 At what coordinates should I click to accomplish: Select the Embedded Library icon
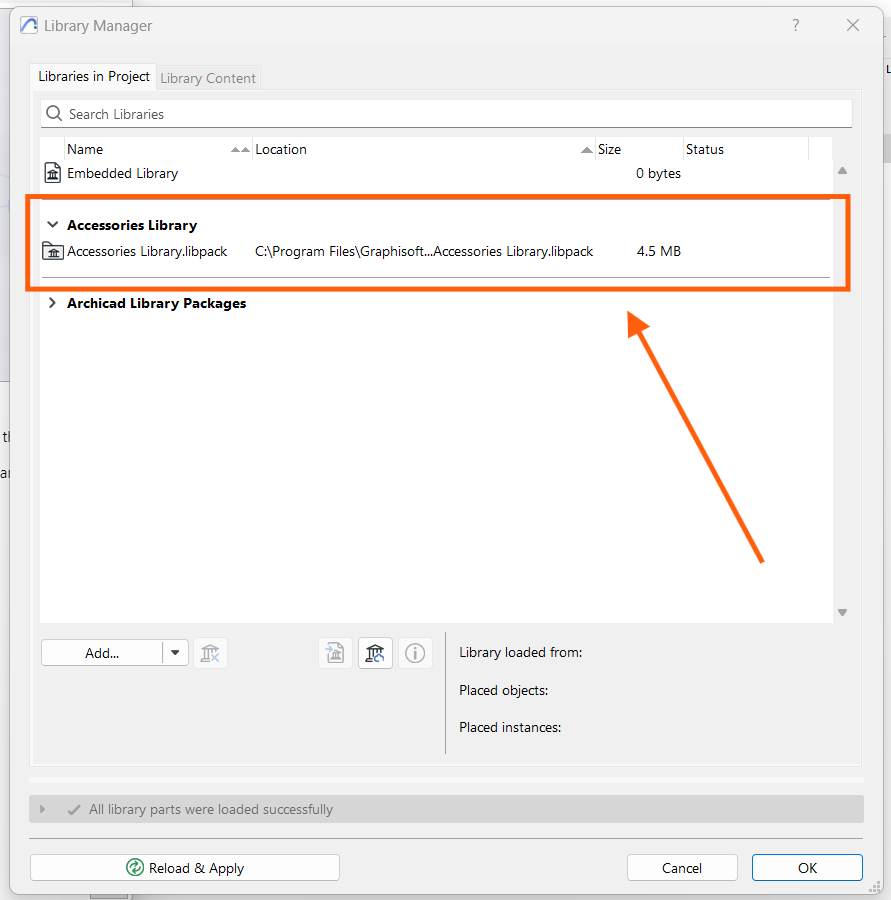tap(53, 173)
